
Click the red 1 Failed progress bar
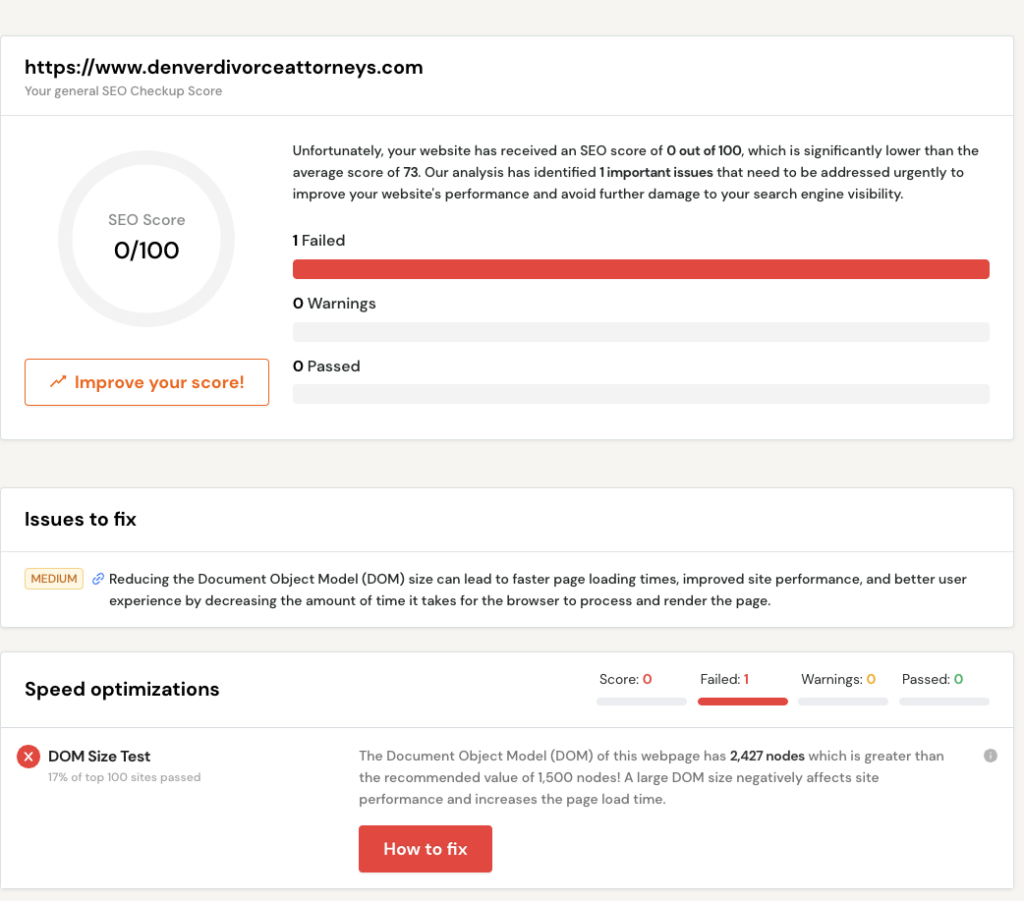coord(640,269)
